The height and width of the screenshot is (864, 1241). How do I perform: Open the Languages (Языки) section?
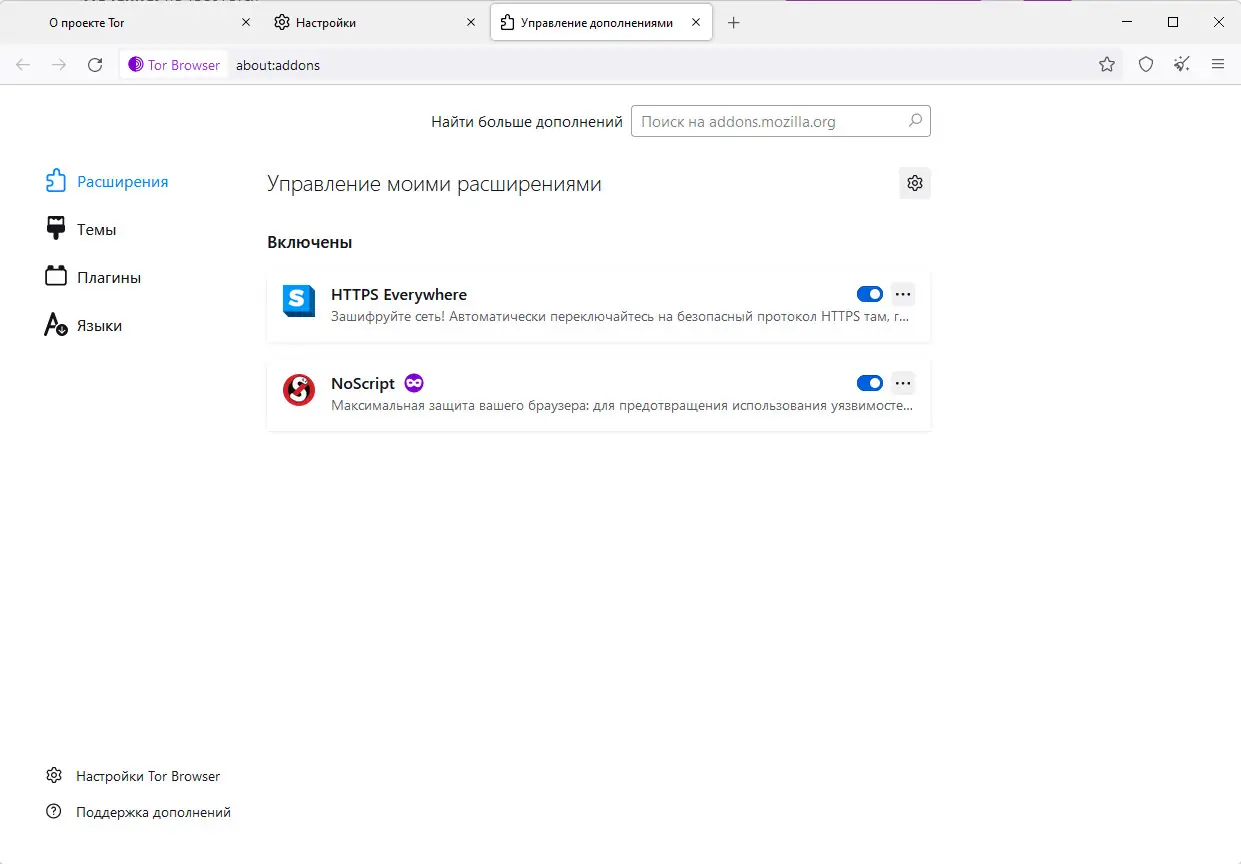click(x=84, y=325)
